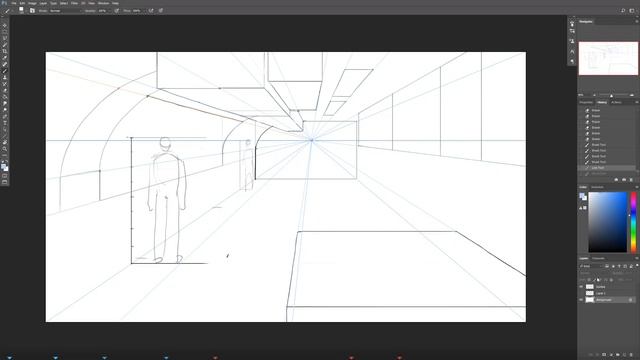Pick a color in the color field
The width and height of the screenshot is (640, 360).
pyautogui.click(x=607, y=222)
